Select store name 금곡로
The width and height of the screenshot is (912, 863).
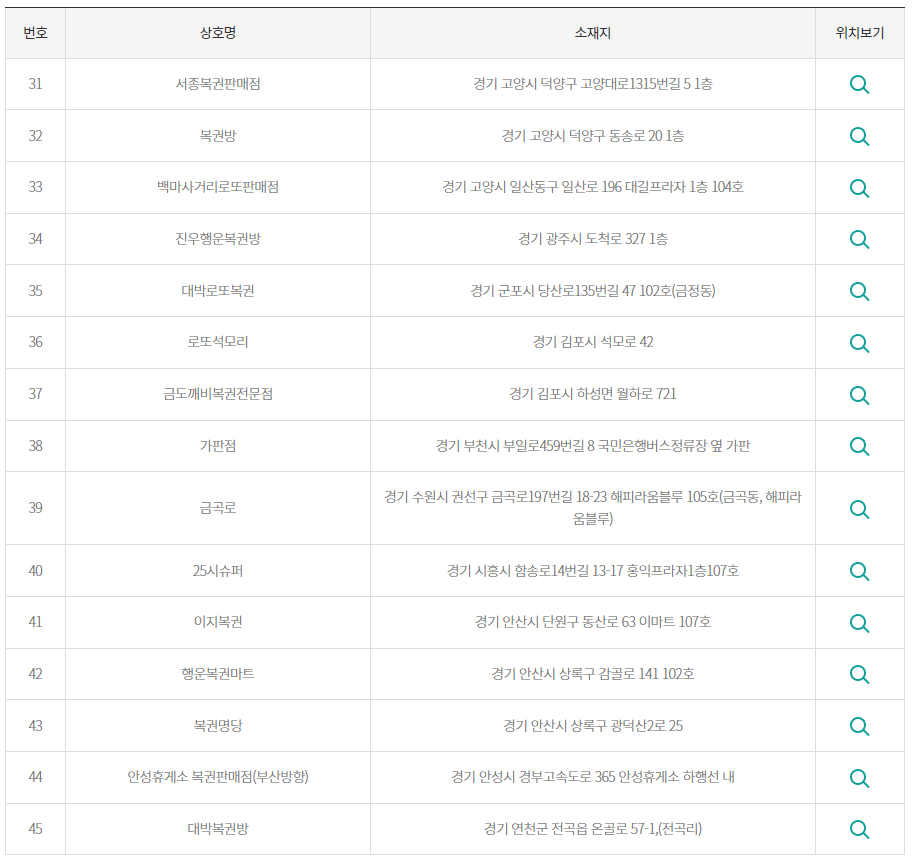click(218, 508)
